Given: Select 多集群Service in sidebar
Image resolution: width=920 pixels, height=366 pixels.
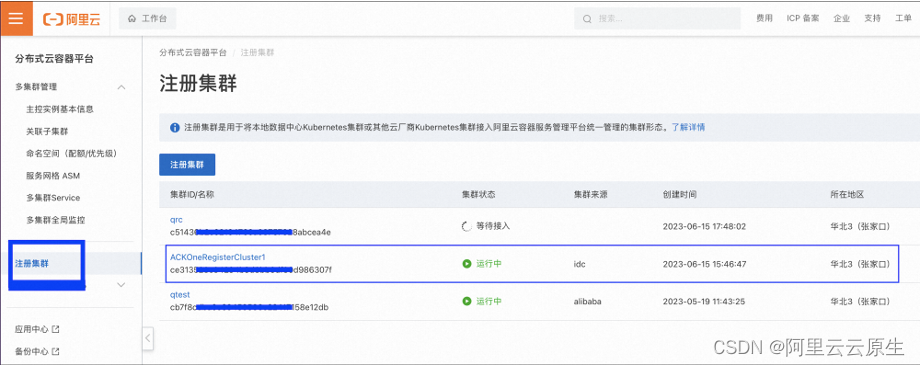Looking at the screenshot, I should click(53, 198).
